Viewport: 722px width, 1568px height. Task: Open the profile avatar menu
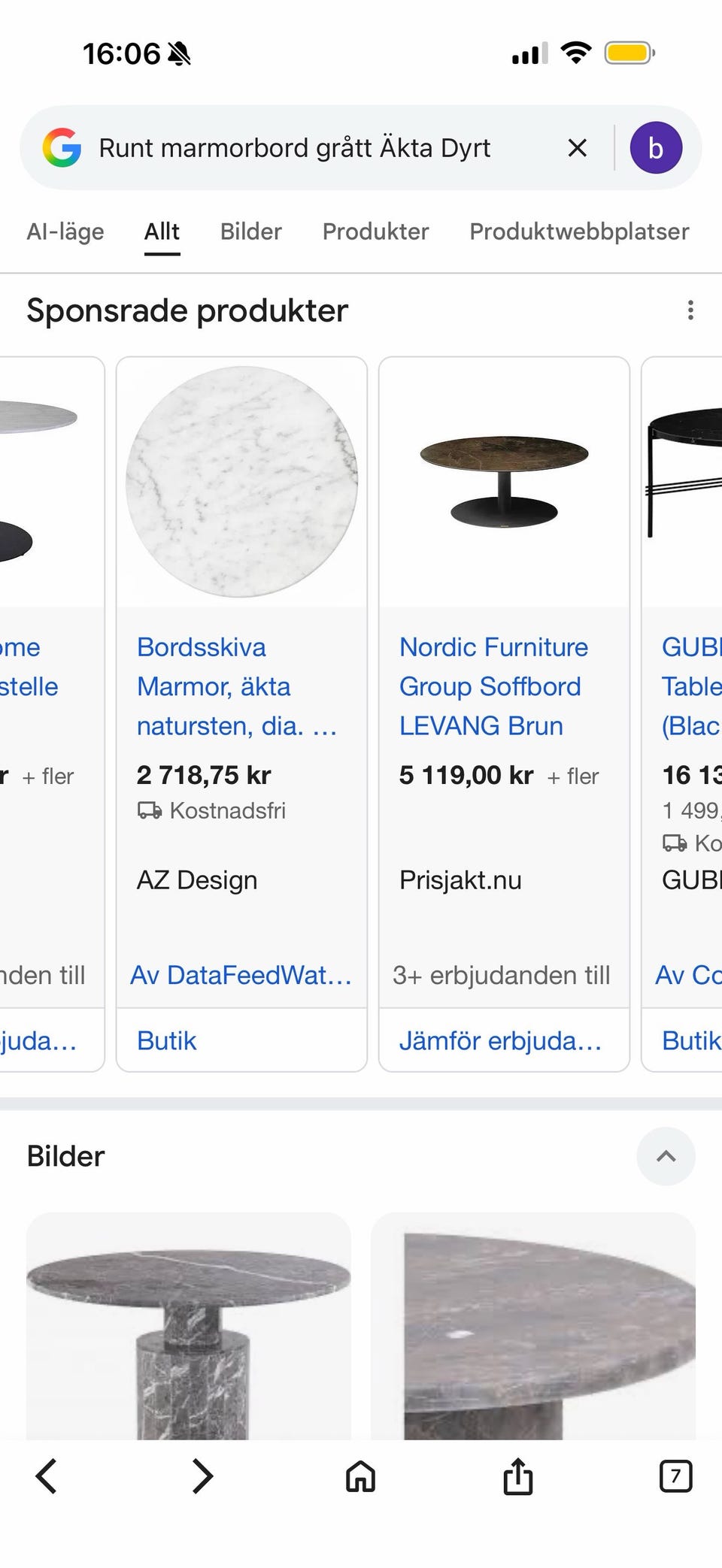(656, 147)
